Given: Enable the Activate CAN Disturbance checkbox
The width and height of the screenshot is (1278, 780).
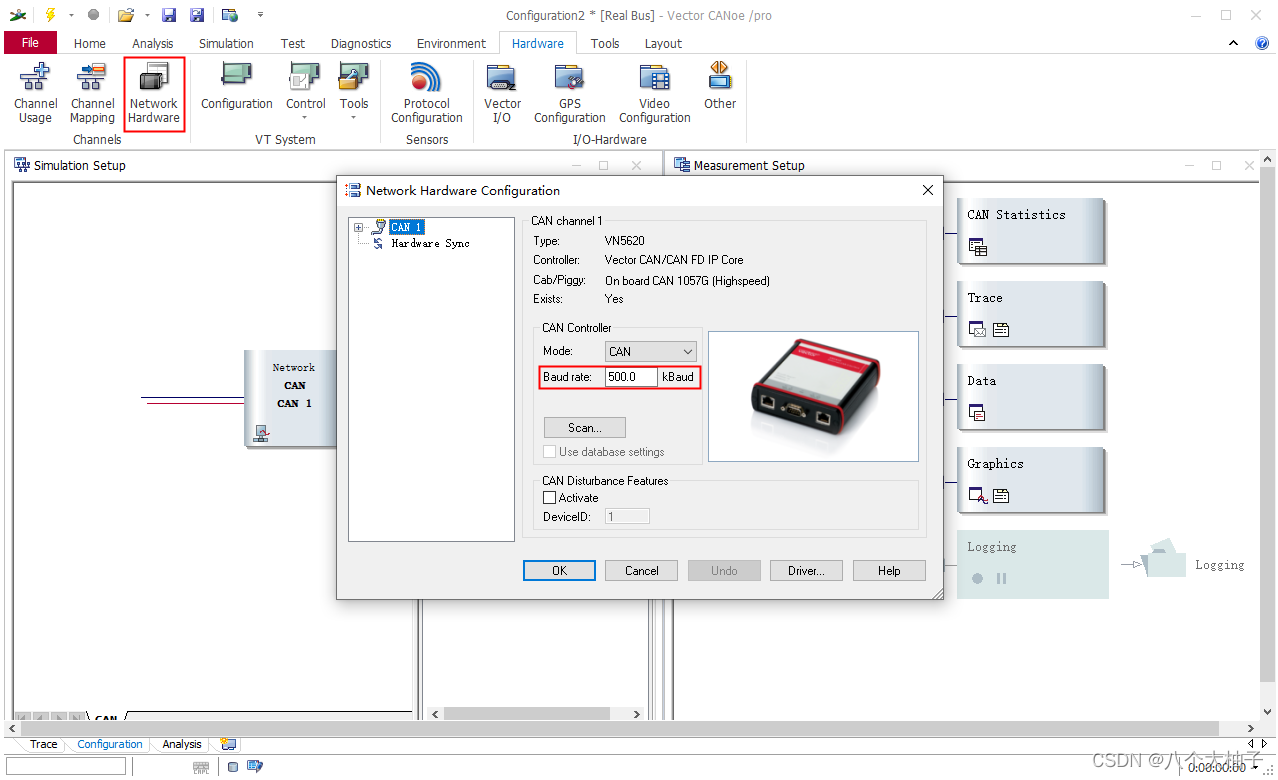Looking at the screenshot, I should [x=549, y=497].
